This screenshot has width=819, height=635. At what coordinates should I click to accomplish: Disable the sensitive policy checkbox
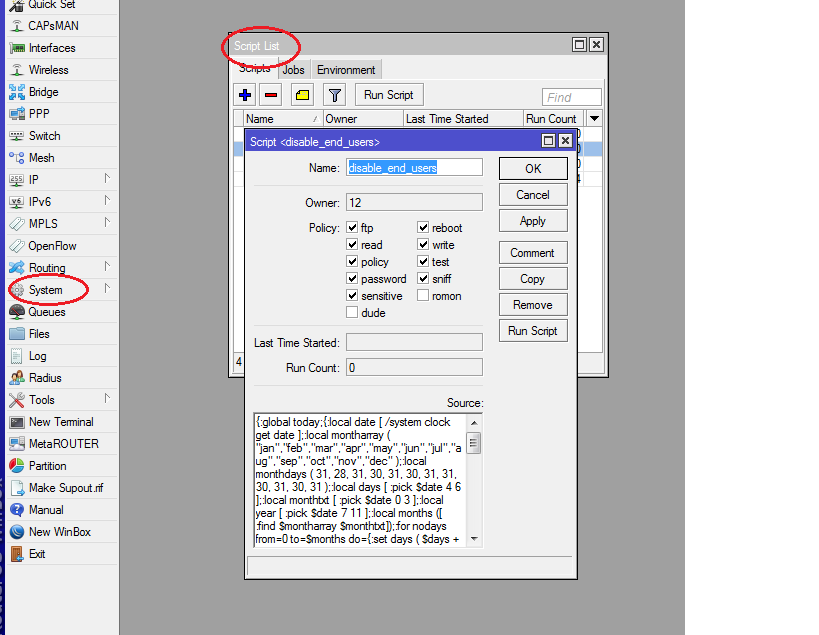tap(353, 296)
